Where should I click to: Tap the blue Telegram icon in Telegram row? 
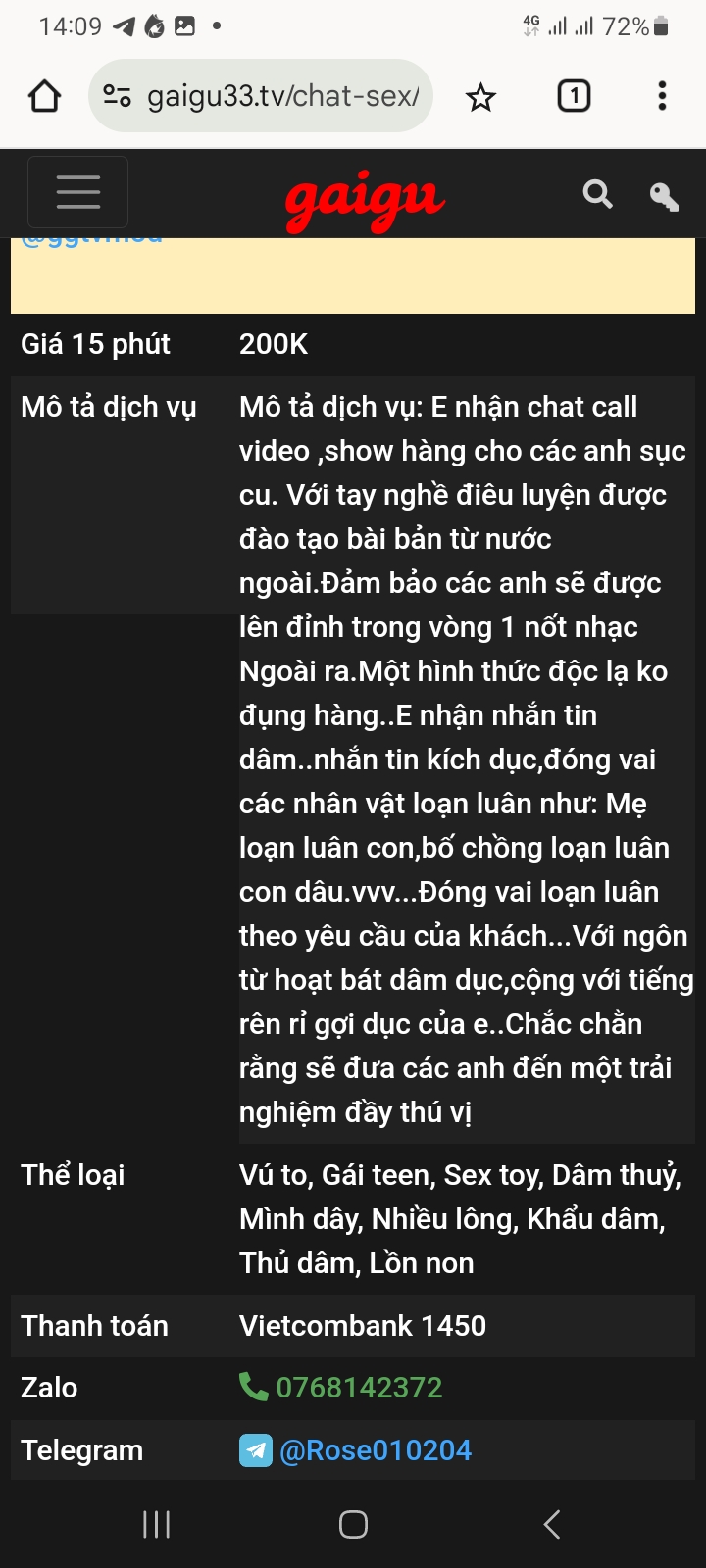pos(256,1450)
